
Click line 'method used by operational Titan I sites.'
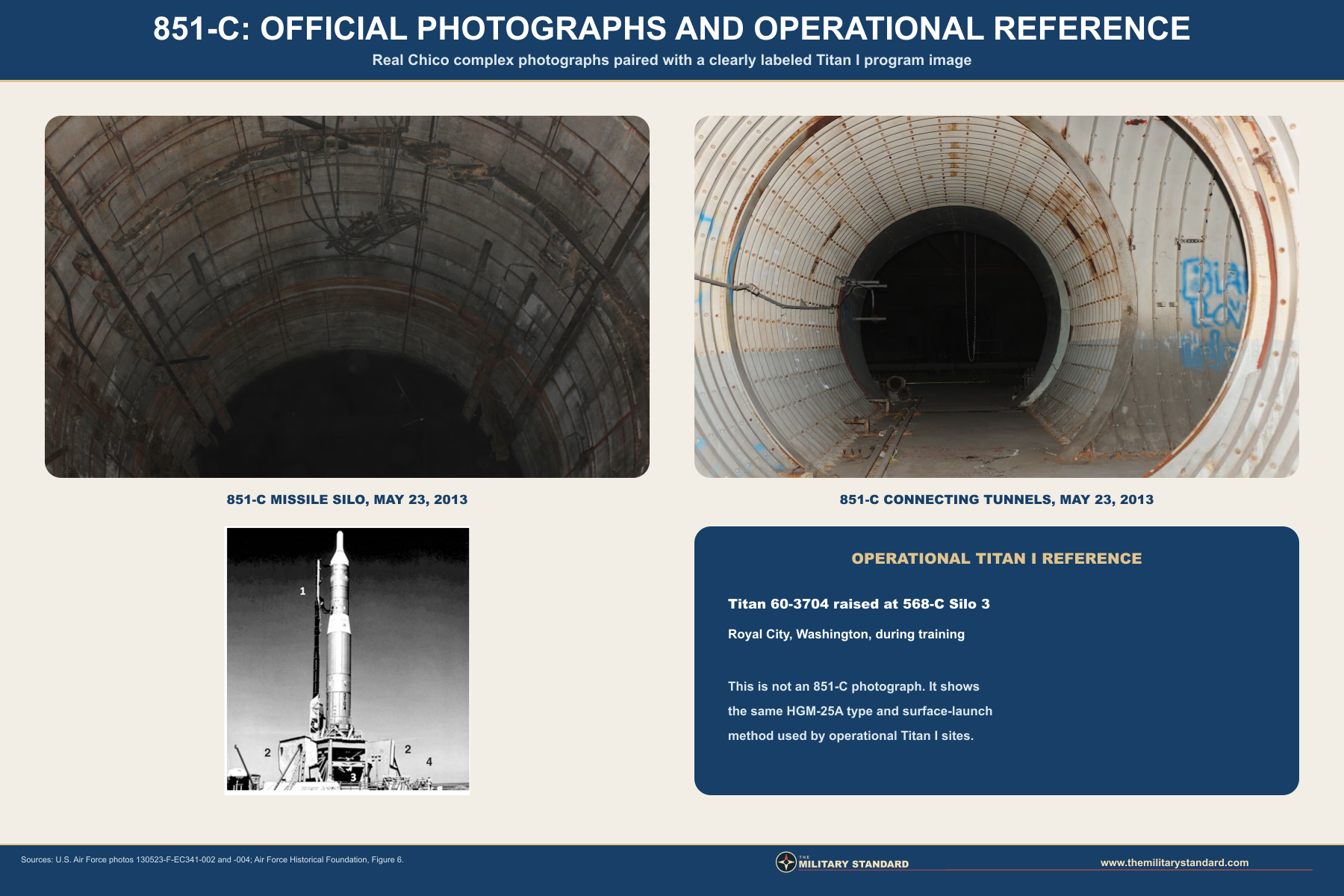(850, 735)
